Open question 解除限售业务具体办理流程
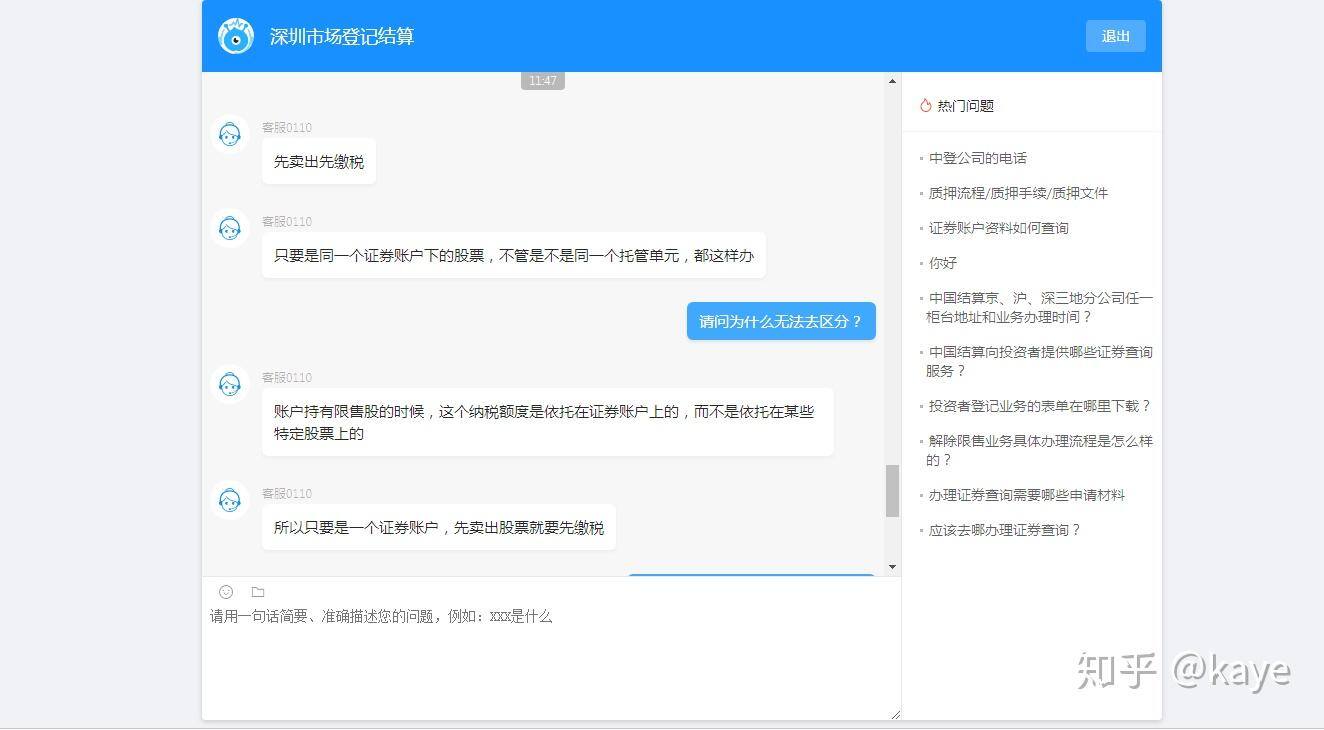 coord(1039,450)
